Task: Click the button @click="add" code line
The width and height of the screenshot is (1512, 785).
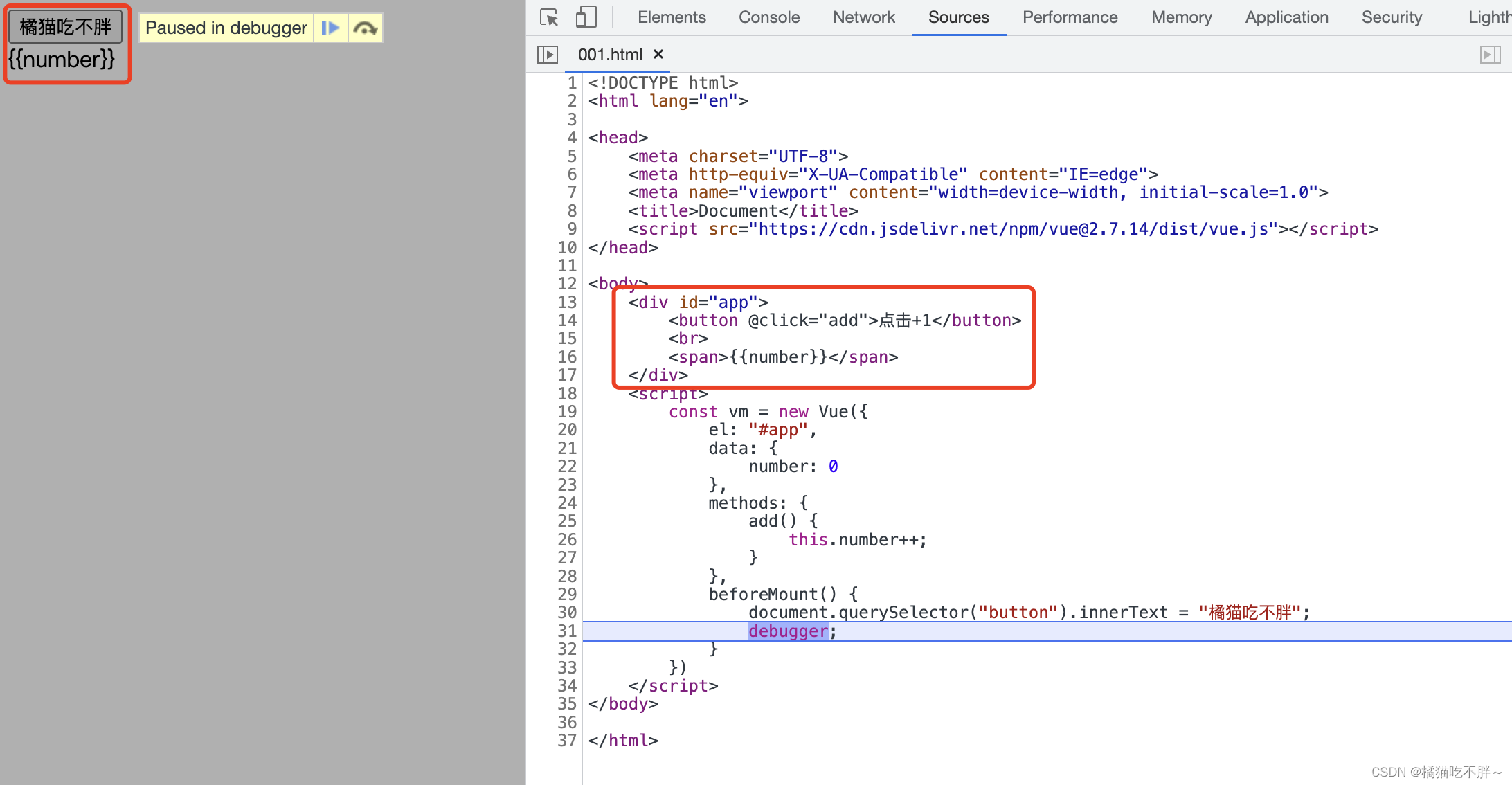Action: pyautogui.click(x=845, y=320)
